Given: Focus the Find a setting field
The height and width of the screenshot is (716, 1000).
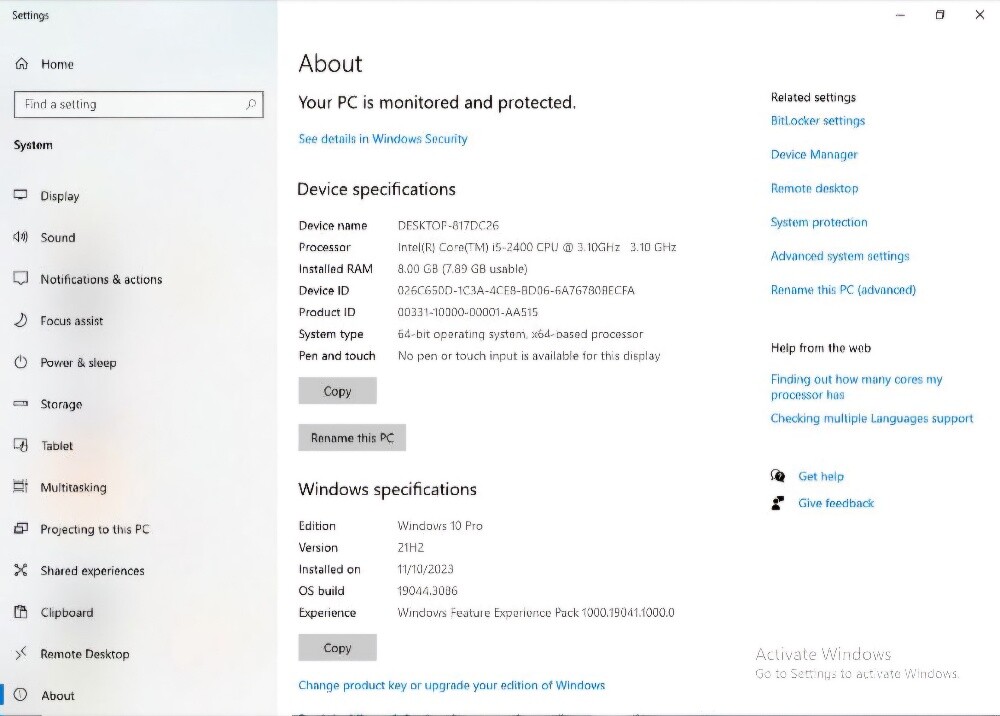Looking at the screenshot, I should click(138, 104).
